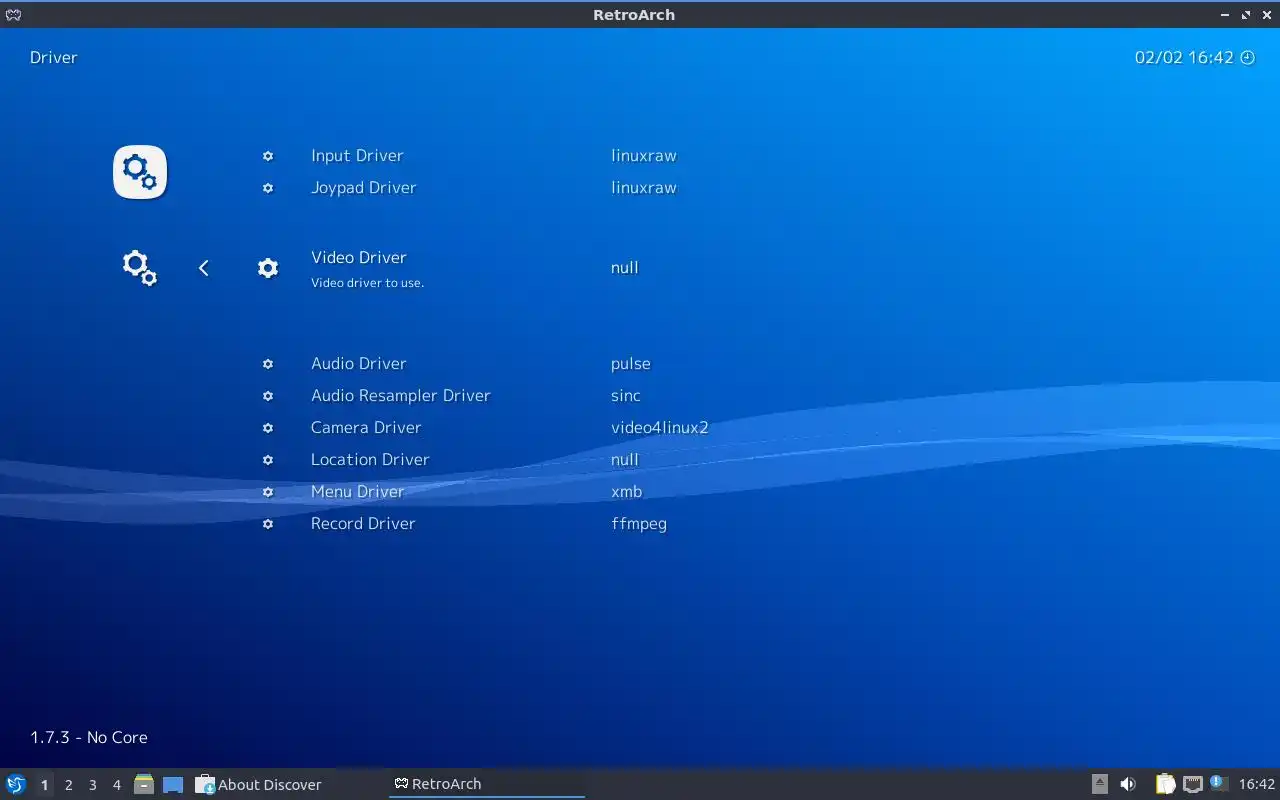
Task: Click the update notifier tray icon
Action: tap(1218, 783)
